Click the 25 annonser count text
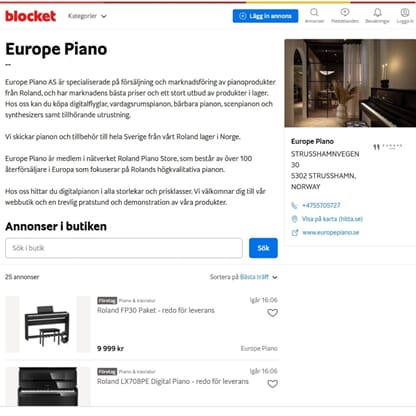The image size is (416, 416). click(x=22, y=277)
